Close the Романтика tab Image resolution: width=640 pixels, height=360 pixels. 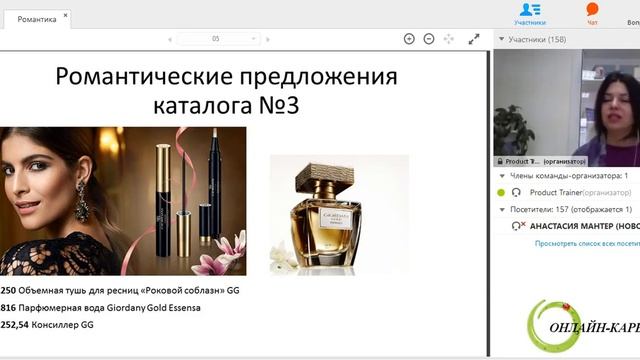(x=65, y=15)
